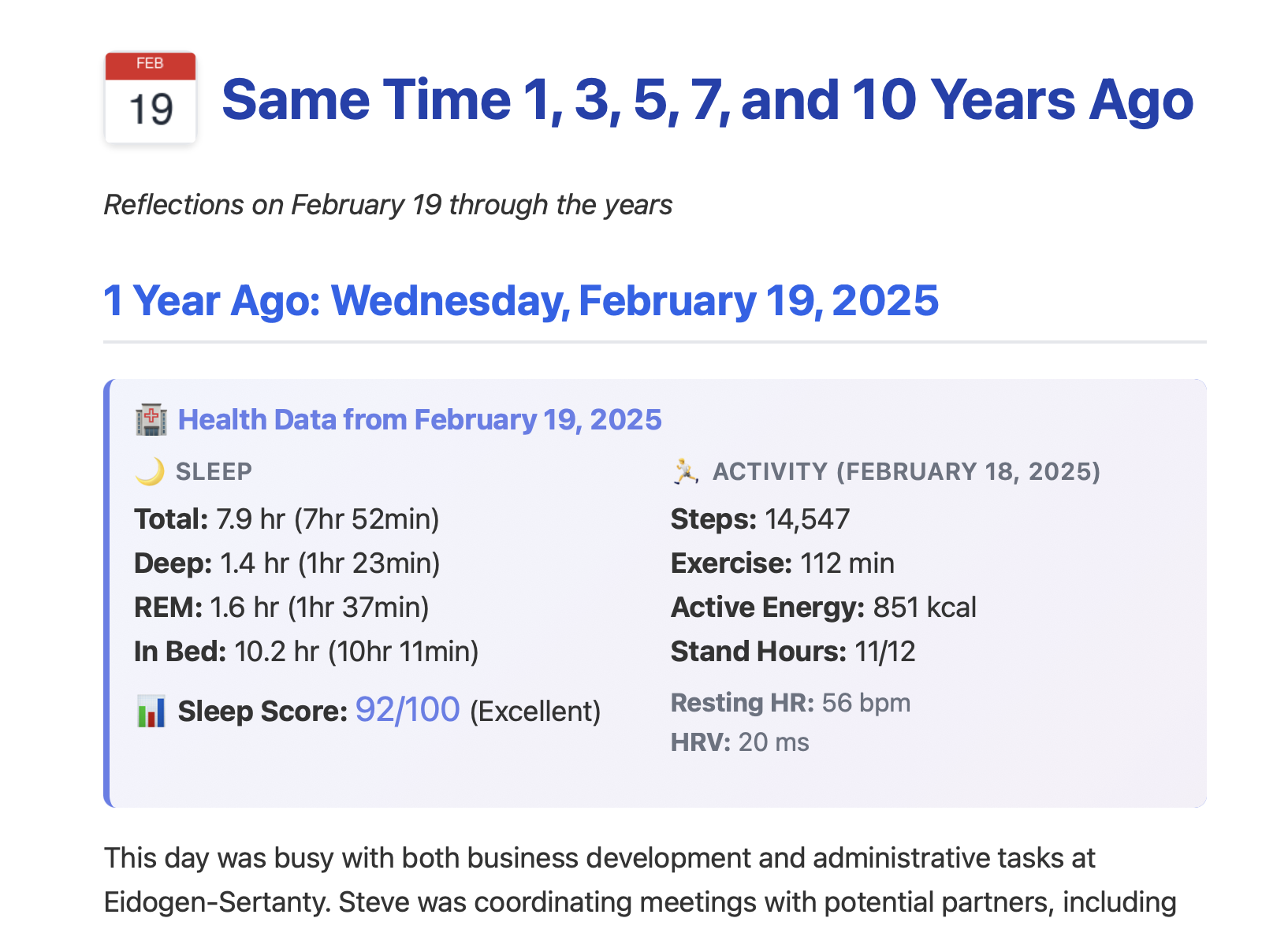Click the Total sleep 7.9 hr line
This screenshot has width=1288, height=933.
click(286, 519)
